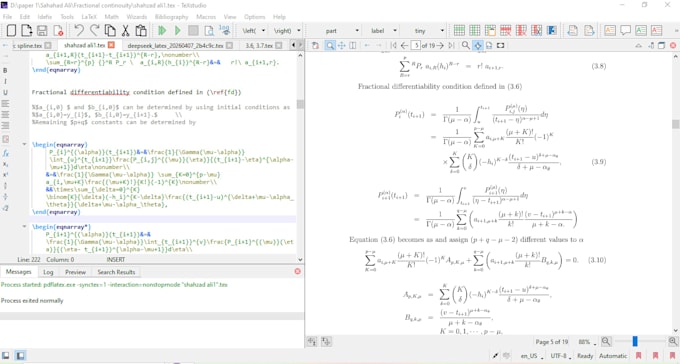
Task: Jump to the last PDF page
Action: click(x=451, y=46)
